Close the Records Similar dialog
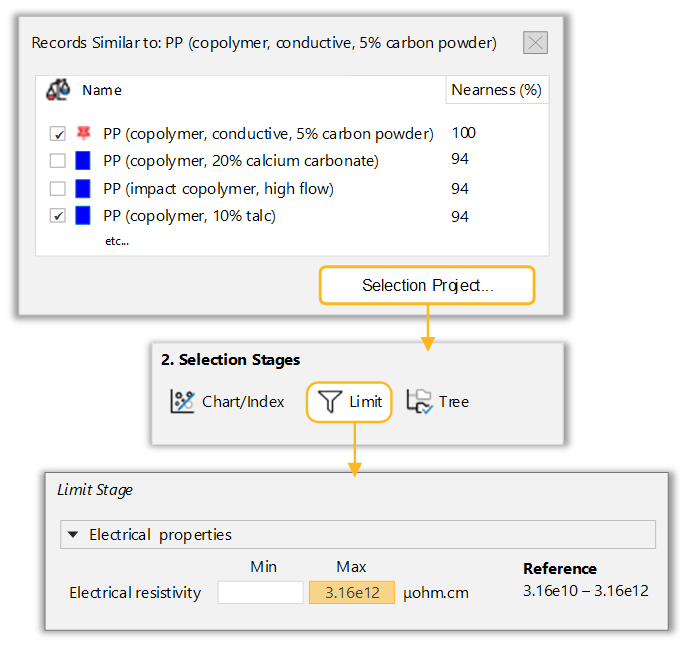Image resolution: width=687 pixels, height=645 pixels. (x=536, y=43)
